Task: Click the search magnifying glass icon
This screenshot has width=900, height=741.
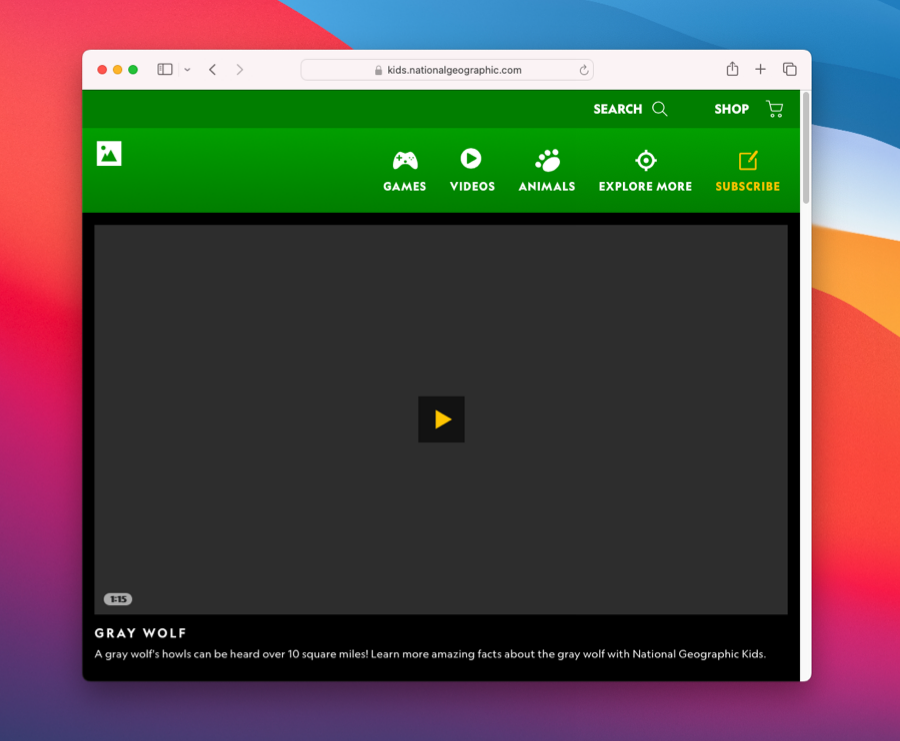Action: [x=660, y=108]
